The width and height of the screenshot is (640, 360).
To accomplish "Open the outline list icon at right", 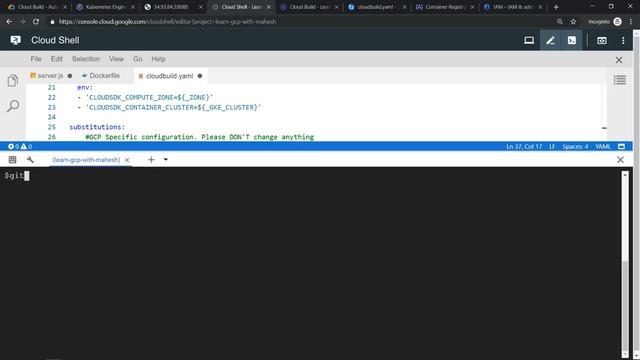I will tap(620, 80).
